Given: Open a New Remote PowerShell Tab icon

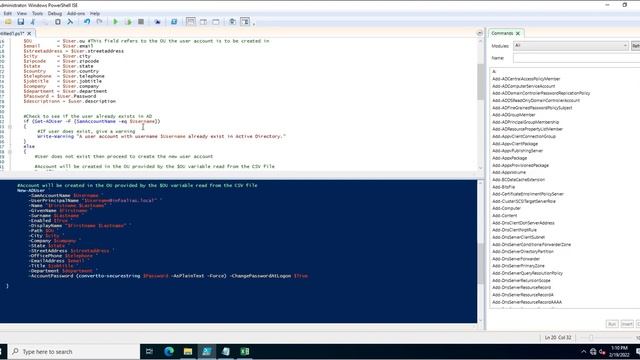Looking at the screenshot, I should pos(157,22).
